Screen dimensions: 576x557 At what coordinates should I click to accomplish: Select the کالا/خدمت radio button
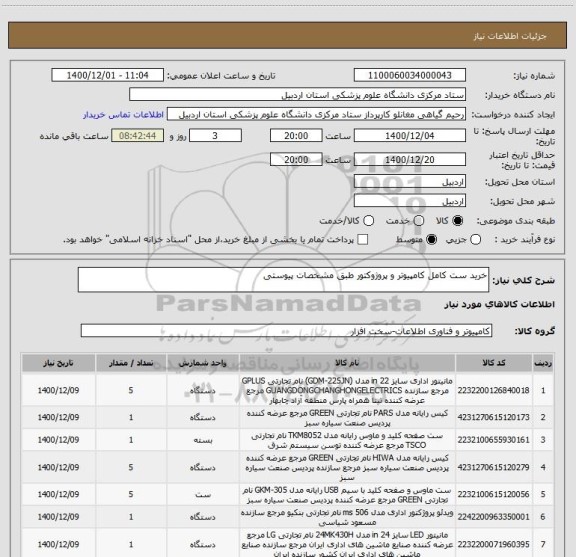pyautogui.click(x=368, y=220)
